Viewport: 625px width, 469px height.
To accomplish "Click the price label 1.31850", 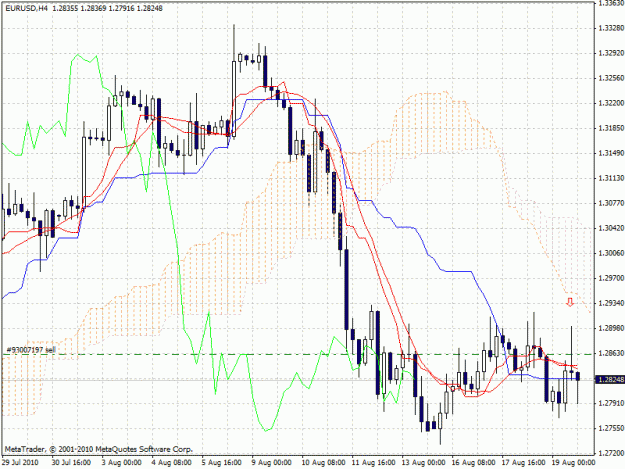I will (611, 128).
